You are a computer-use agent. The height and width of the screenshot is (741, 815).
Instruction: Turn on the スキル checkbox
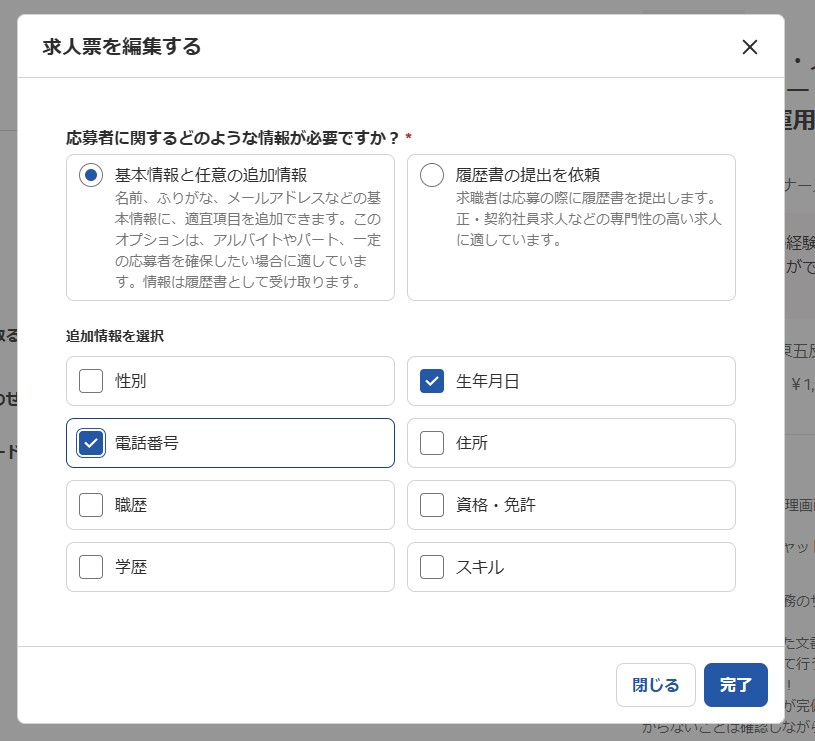pyautogui.click(x=432, y=567)
